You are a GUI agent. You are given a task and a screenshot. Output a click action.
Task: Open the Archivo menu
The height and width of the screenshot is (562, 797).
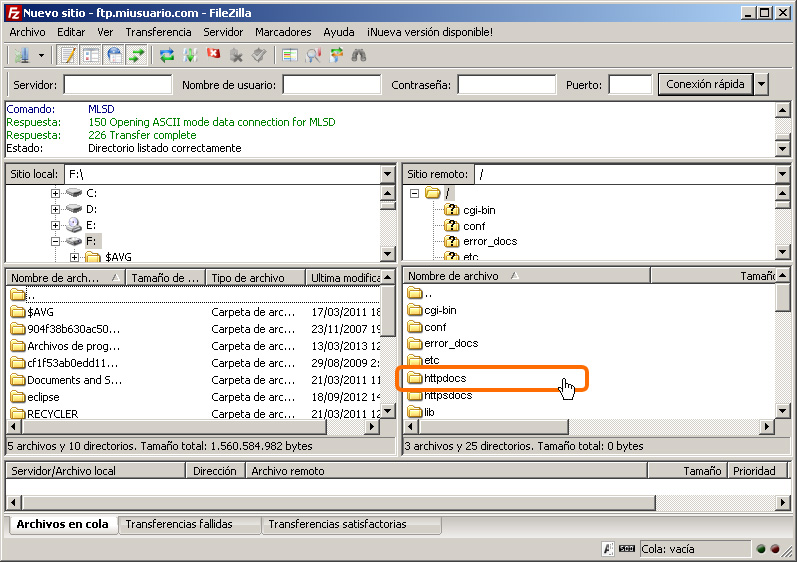pyautogui.click(x=27, y=32)
